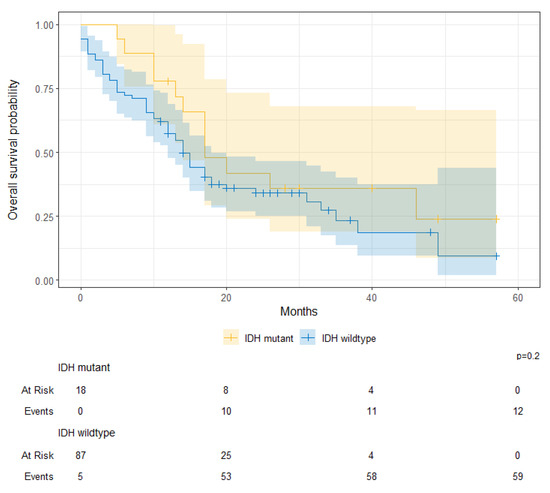The width and height of the screenshot is (550, 493).
Task: Click the 0.50 y-axis tick label
Action: 45,153
